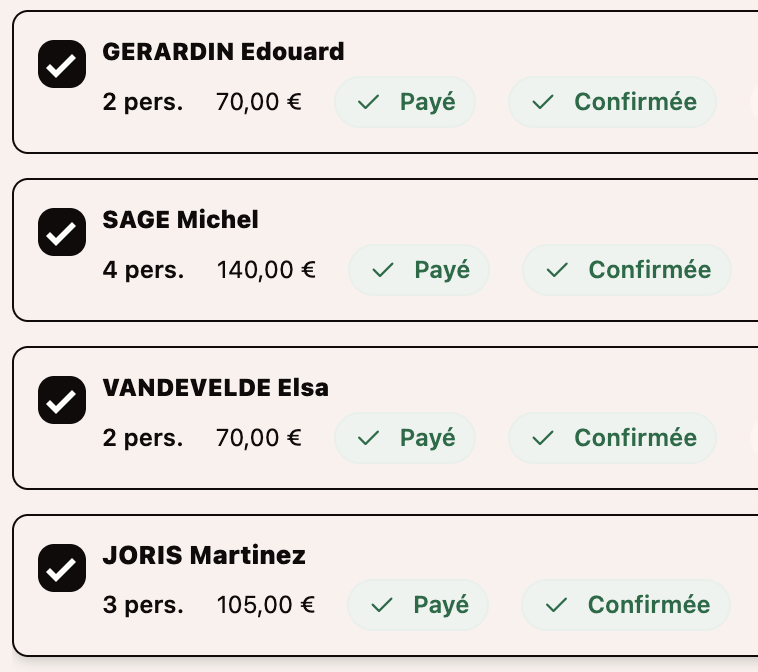Click the Confirmée badge for JORIS Martinez

pyautogui.click(x=626, y=606)
